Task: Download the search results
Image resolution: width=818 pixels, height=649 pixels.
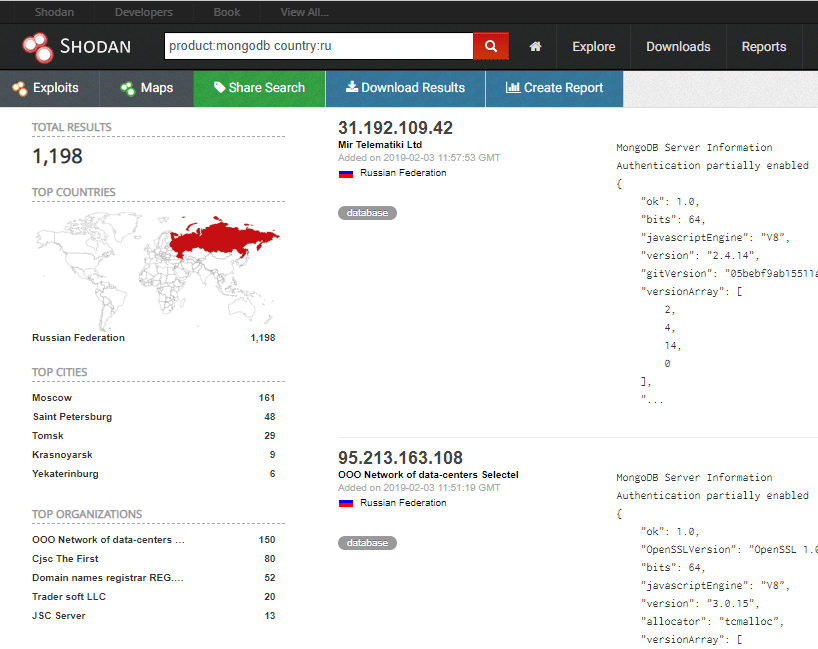Action: click(405, 88)
